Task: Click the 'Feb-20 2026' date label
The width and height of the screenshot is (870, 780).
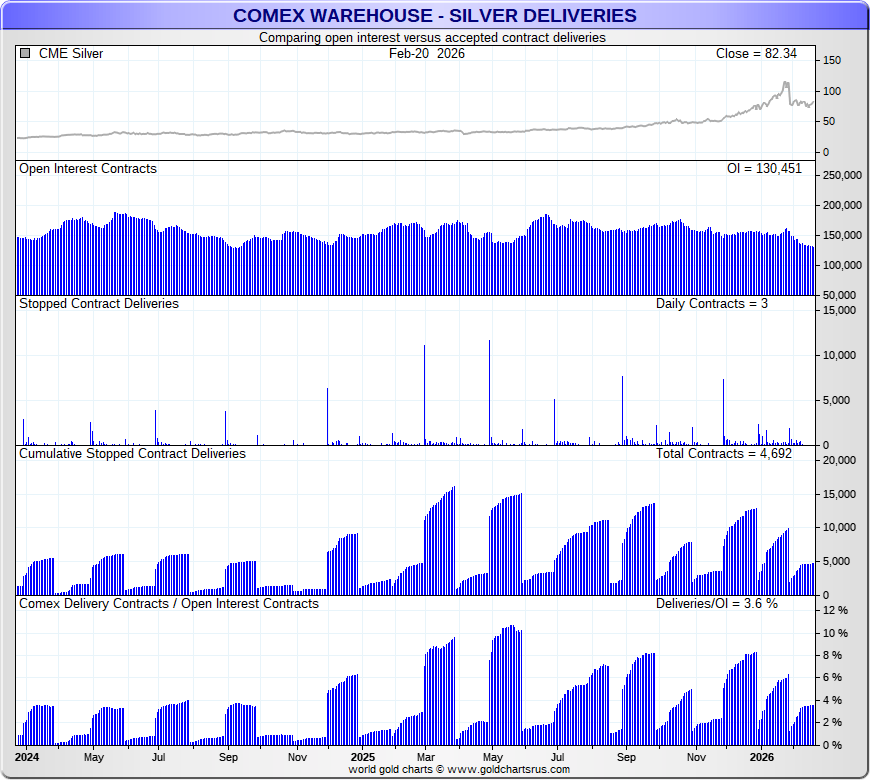Action: (427, 54)
